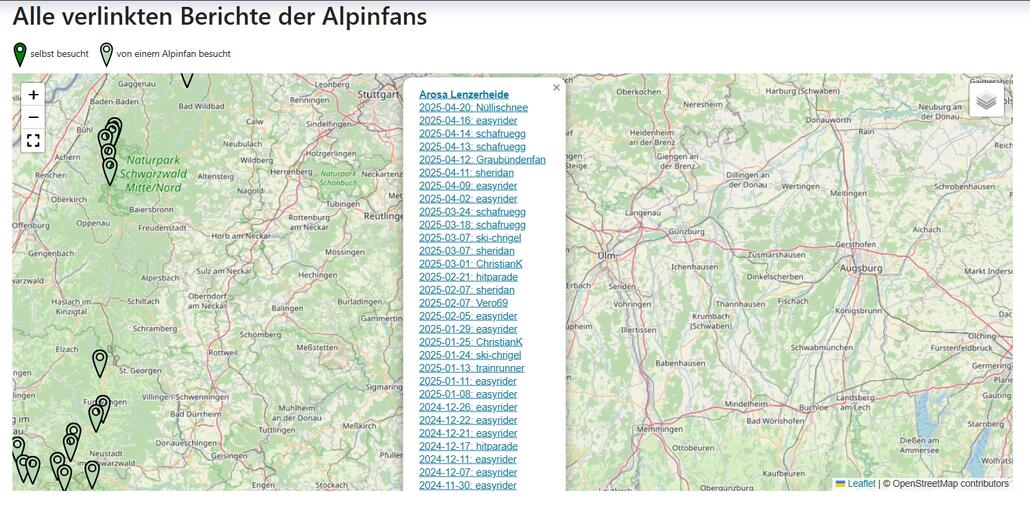Open the 2025-03-07 ski-chrigel report
Screen dimensions: 1030x506
coord(470,238)
